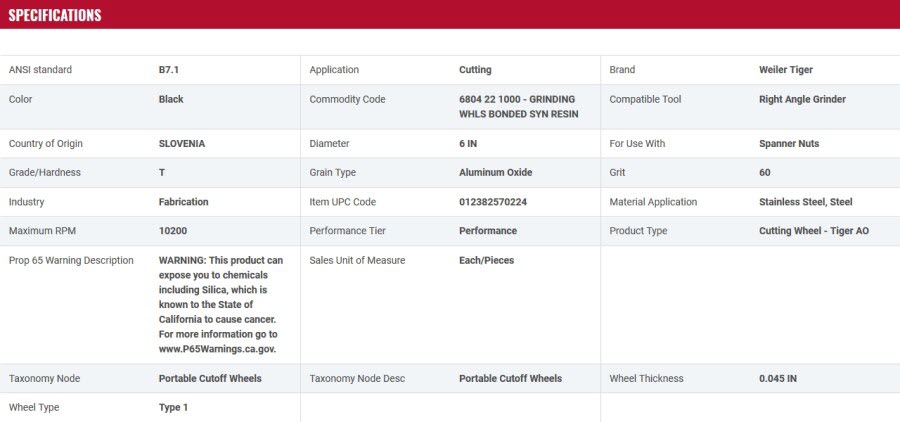The image size is (900, 422).
Task: Select the 'Maximum RPM' label
Action: [42, 231]
